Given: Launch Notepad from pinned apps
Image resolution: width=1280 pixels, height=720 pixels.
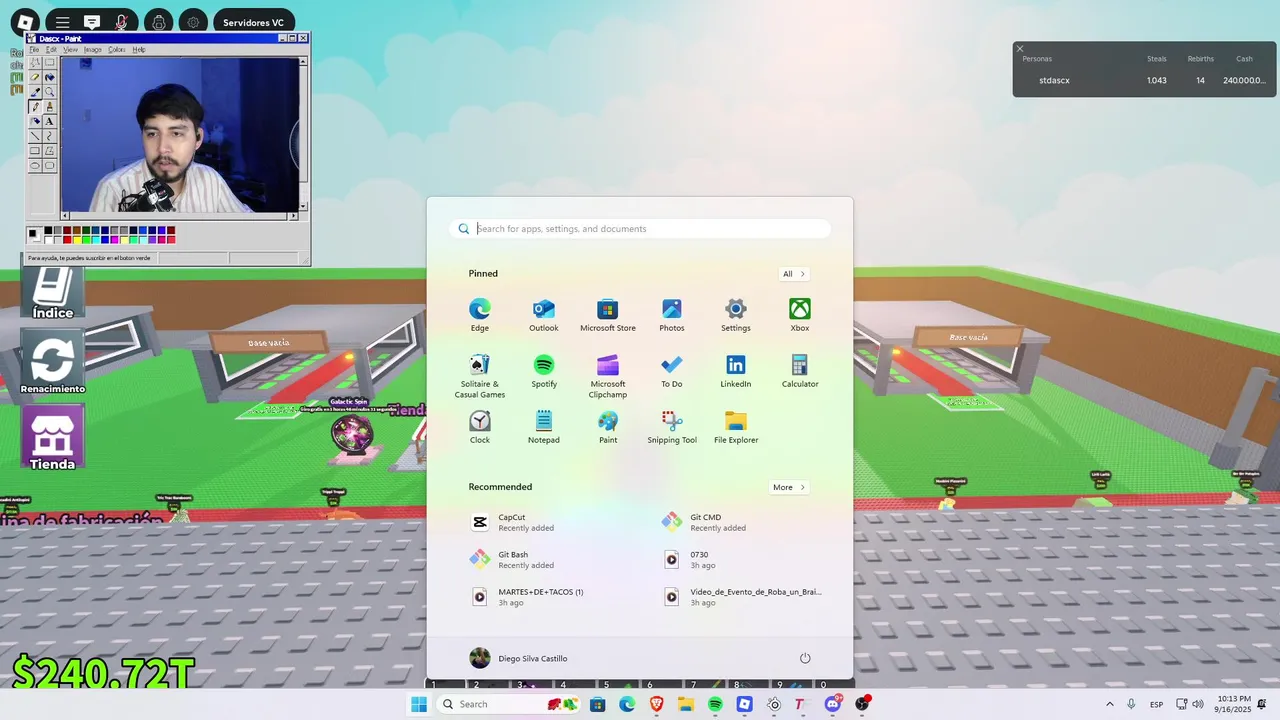Looking at the screenshot, I should coord(544,426).
